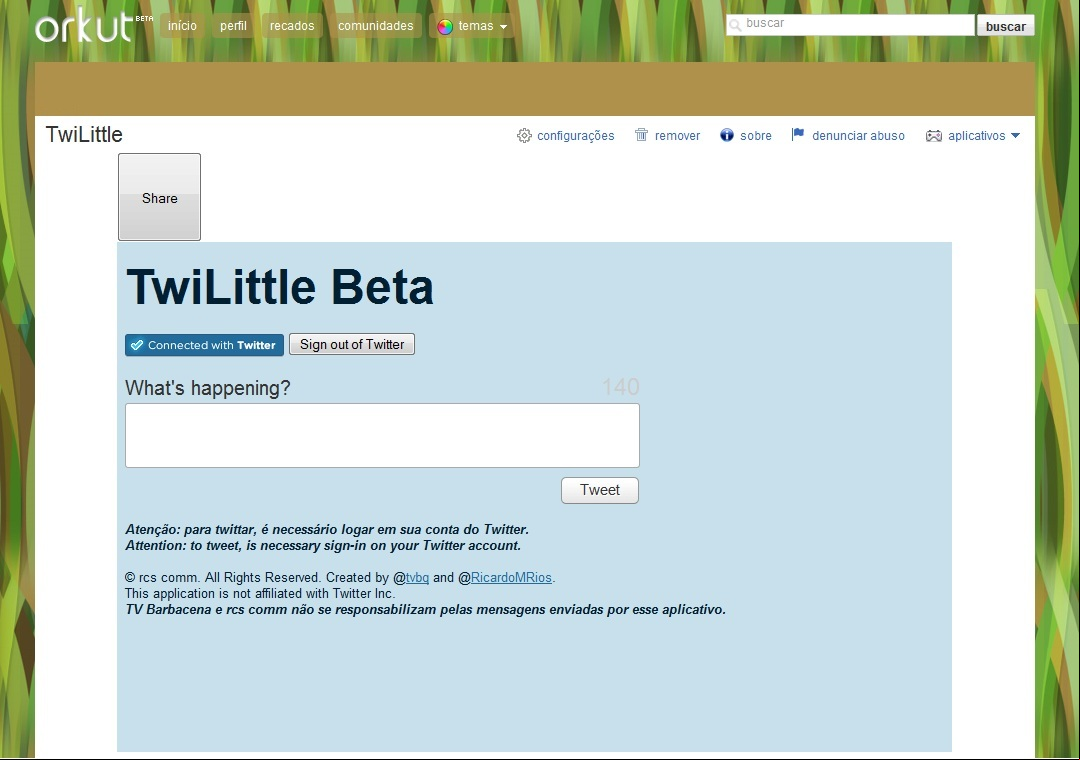Viewport: 1080px width, 760px height.
Task: Click the configurações link text
Action: [575, 136]
